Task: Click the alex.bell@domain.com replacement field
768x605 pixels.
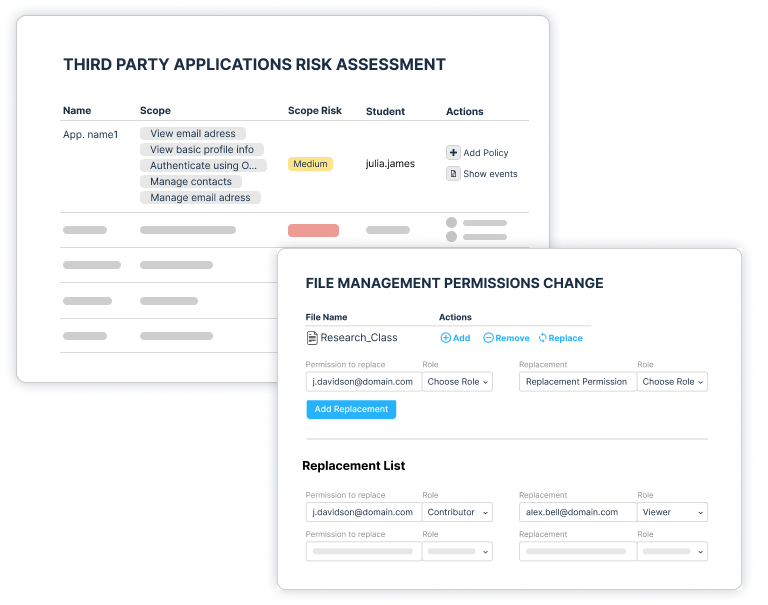Action: coord(578,512)
